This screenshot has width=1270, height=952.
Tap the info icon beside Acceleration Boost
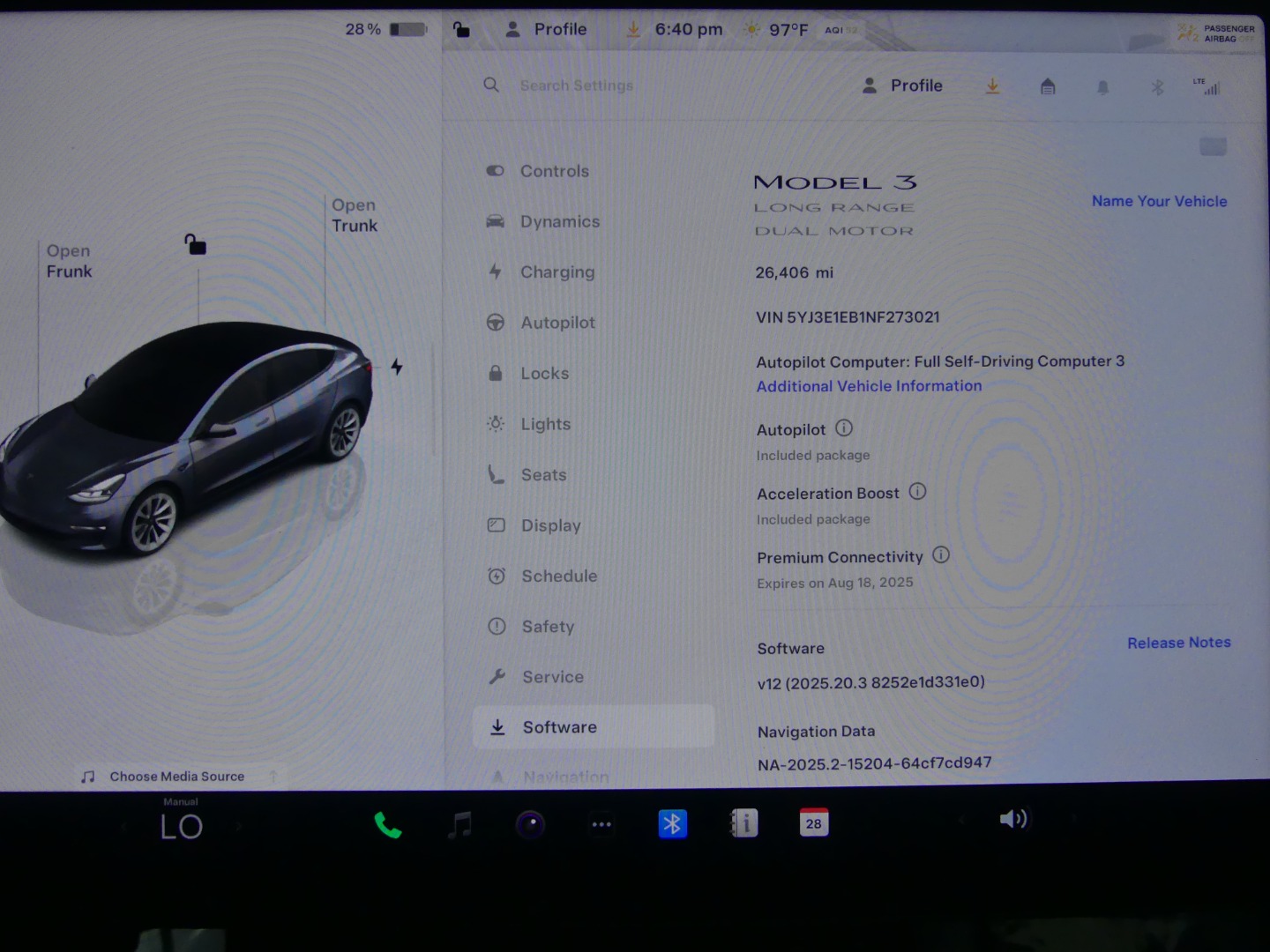(917, 492)
